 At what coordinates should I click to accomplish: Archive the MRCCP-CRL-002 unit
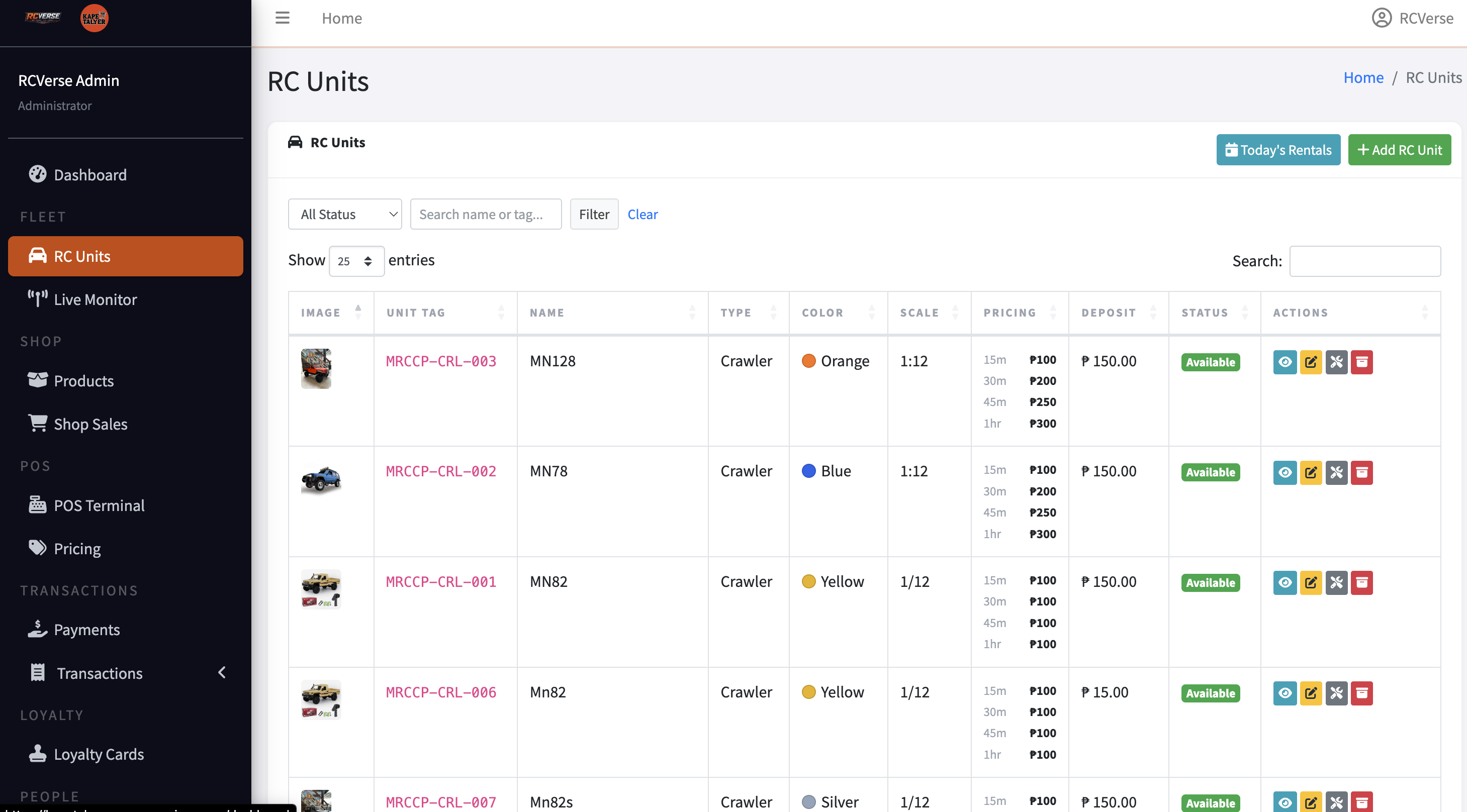click(x=1361, y=472)
